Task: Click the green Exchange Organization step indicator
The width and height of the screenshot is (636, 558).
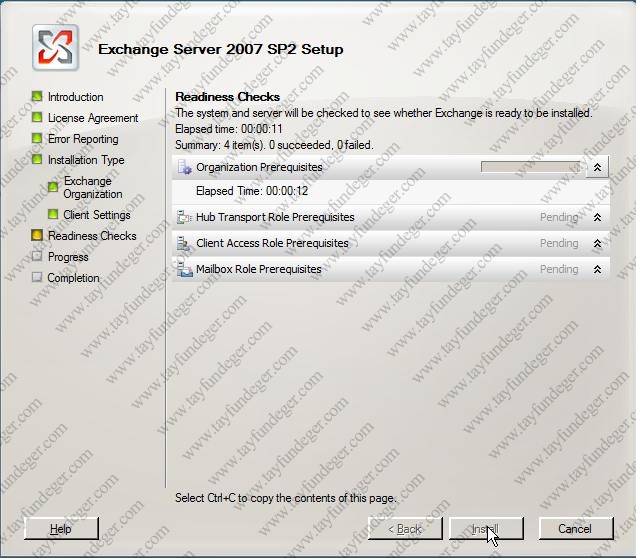Action: [x=53, y=187]
